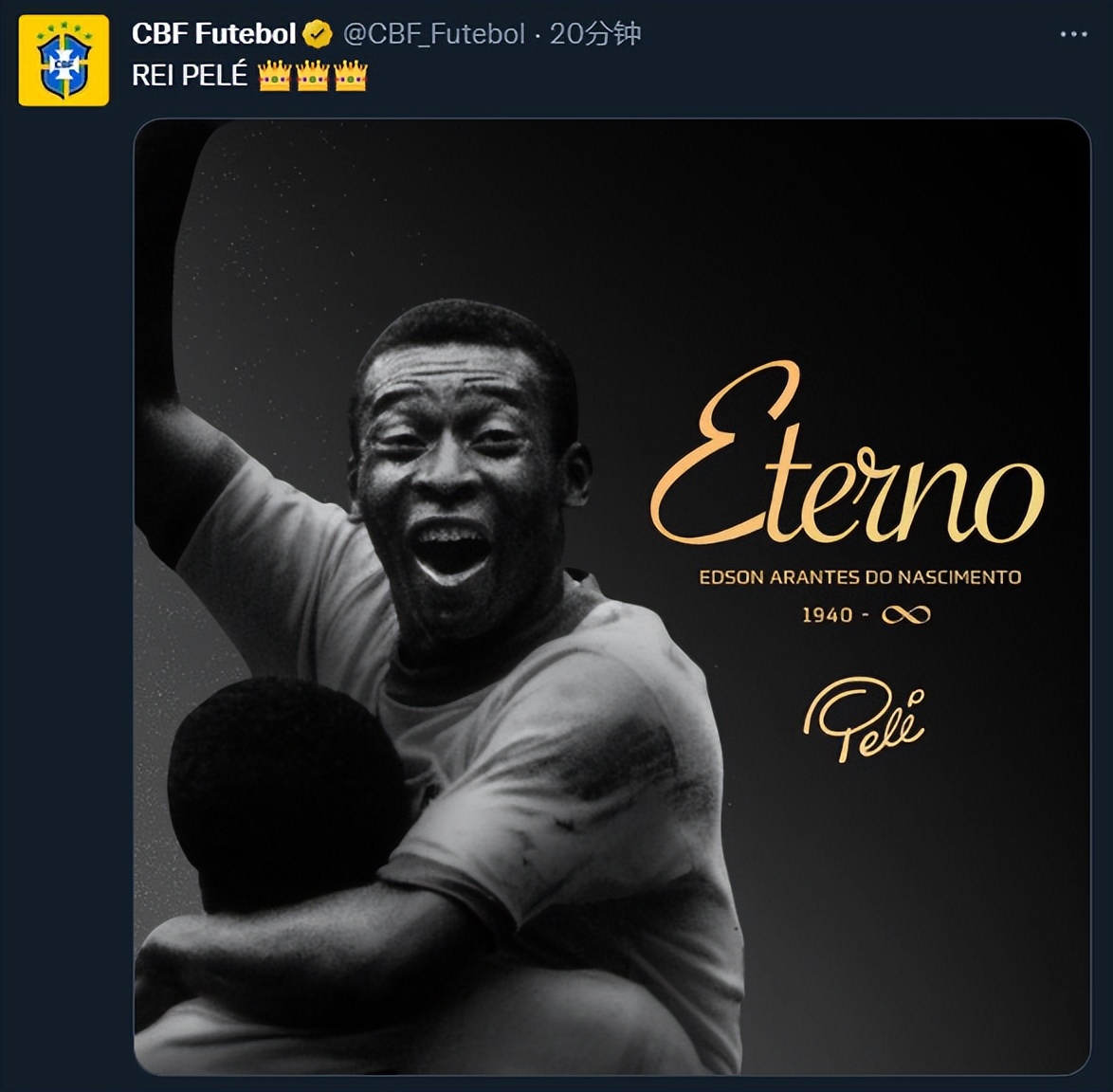Click the gold verified badge

click(x=318, y=35)
